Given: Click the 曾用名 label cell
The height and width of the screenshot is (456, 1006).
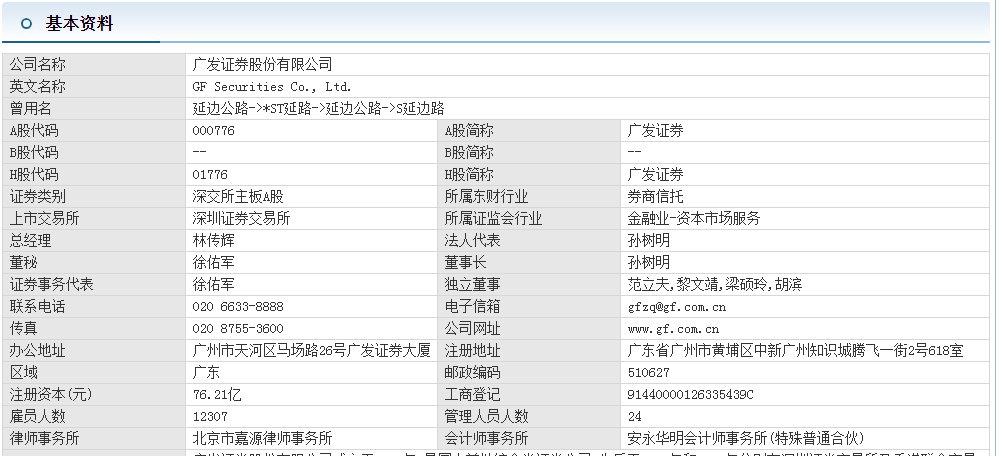Looking at the screenshot, I should pos(94,108).
